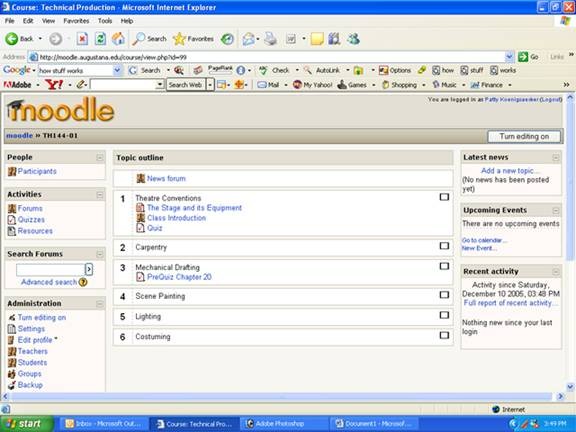Open The Stage and its Equipment link
The height and width of the screenshot is (432, 576).
pyautogui.click(x=194, y=208)
